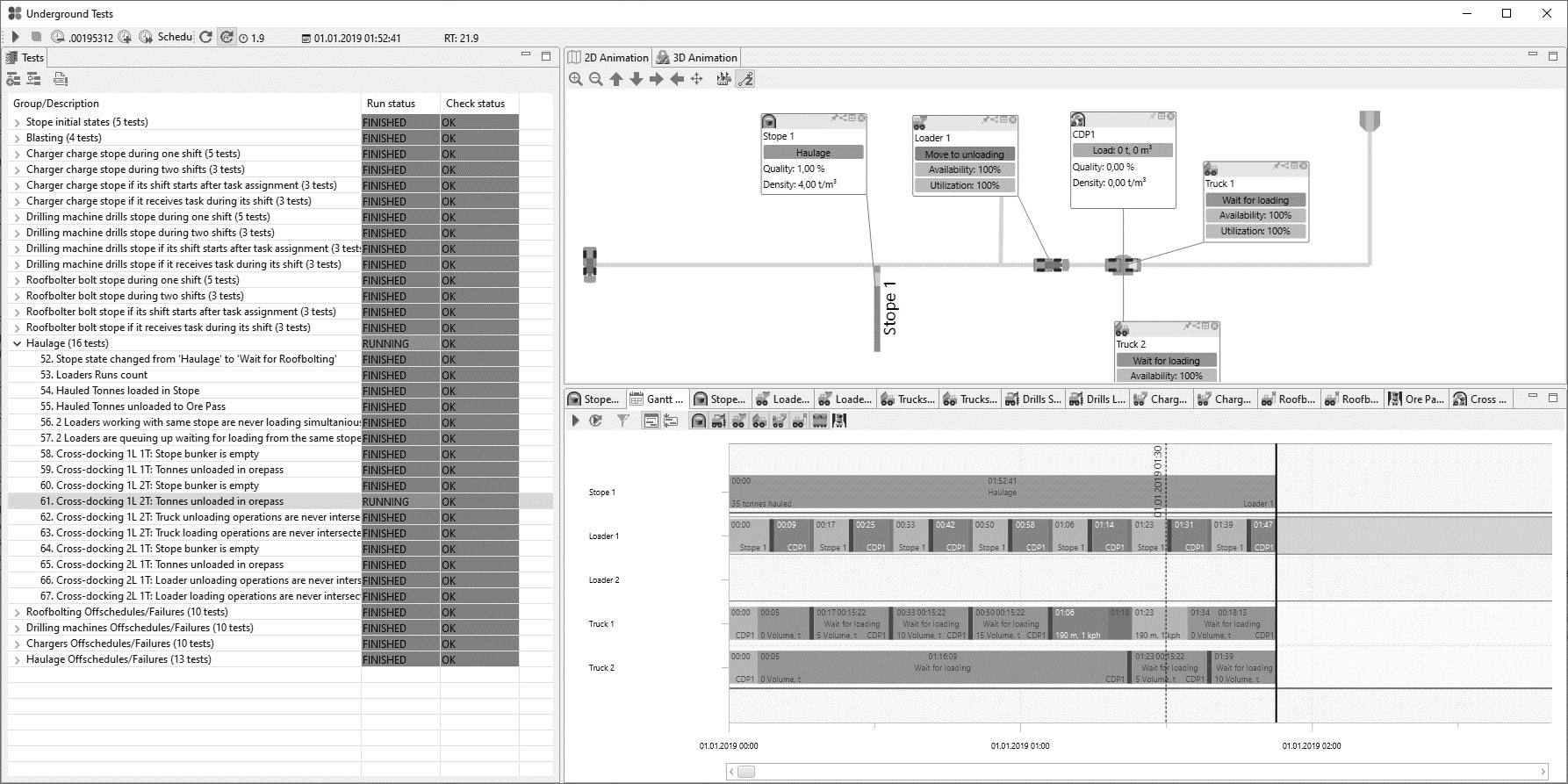1568x784 pixels.
Task: Expand Roofbolting Offschedules/Failures group
Action: tap(17, 613)
